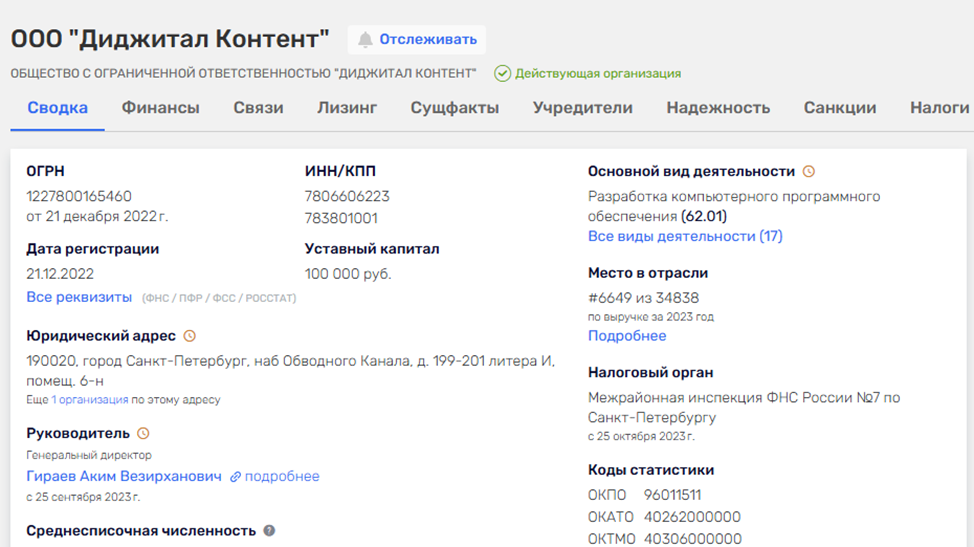Switch to the Учредители tab

[583, 108]
